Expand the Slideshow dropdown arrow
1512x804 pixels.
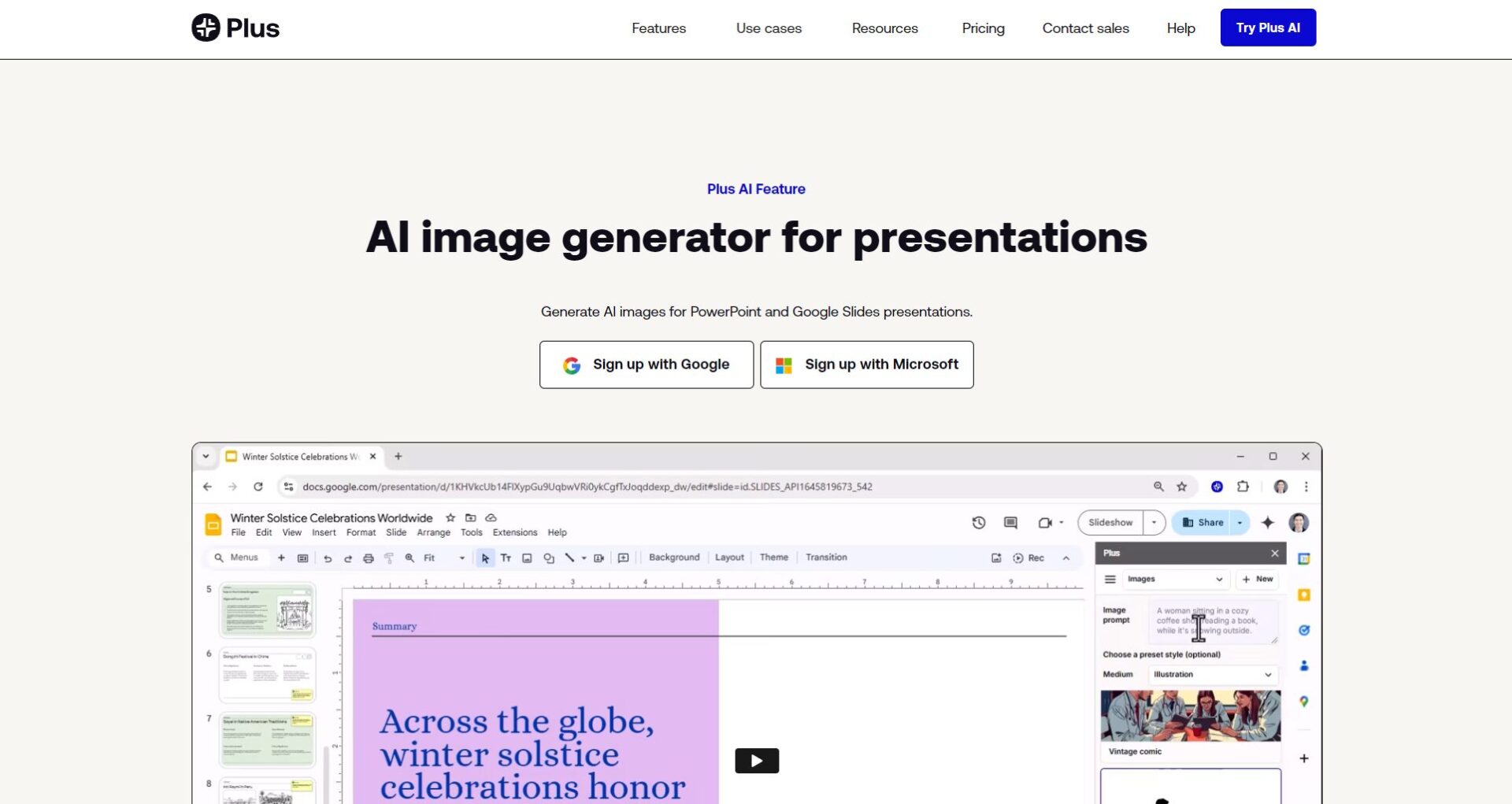coord(1154,523)
